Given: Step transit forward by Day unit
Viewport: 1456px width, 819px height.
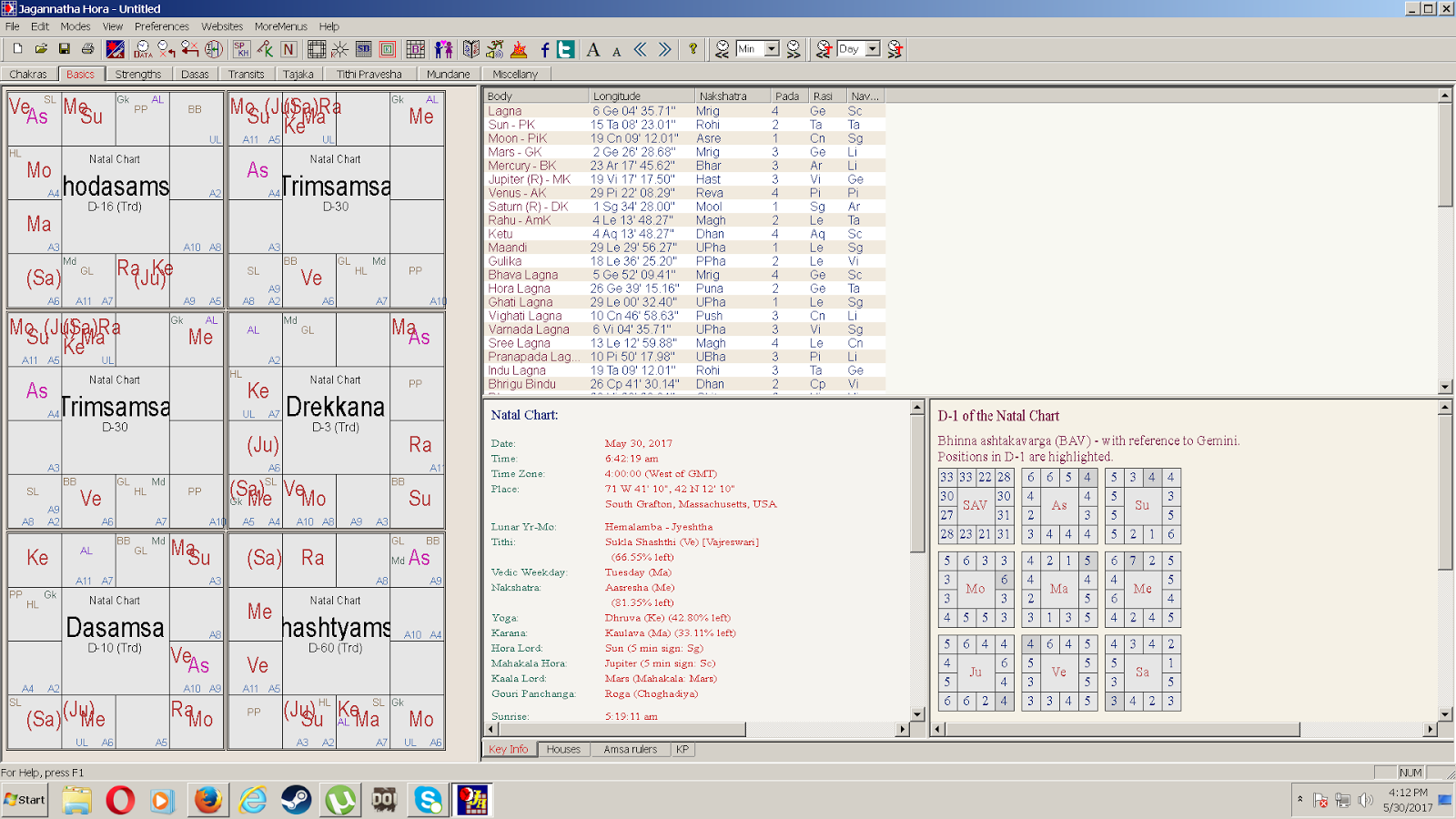Looking at the screenshot, I should point(895,49).
